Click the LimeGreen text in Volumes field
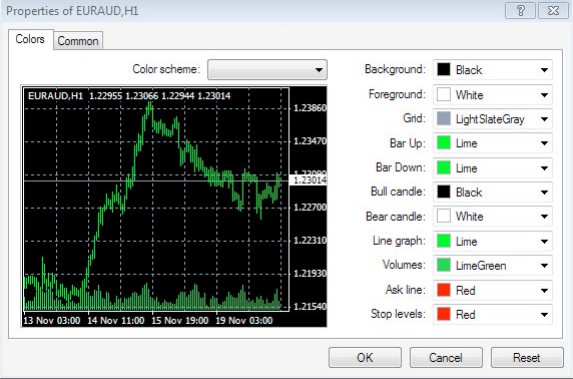Screen dimensions: 573x379 pyautogui.click(x=481, y=266)
